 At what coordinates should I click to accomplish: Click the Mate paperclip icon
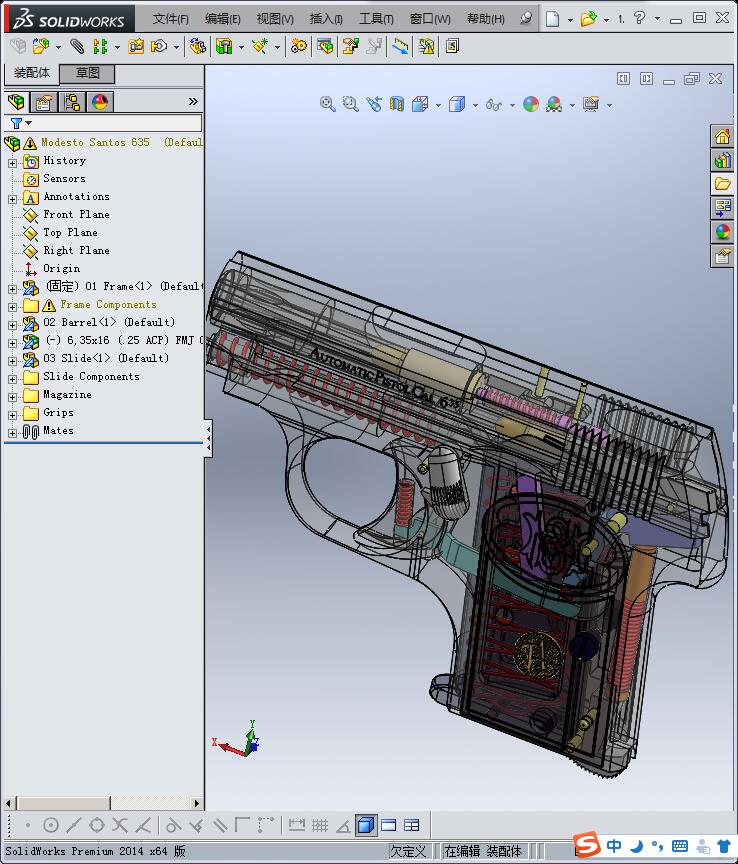click(77, 46)
